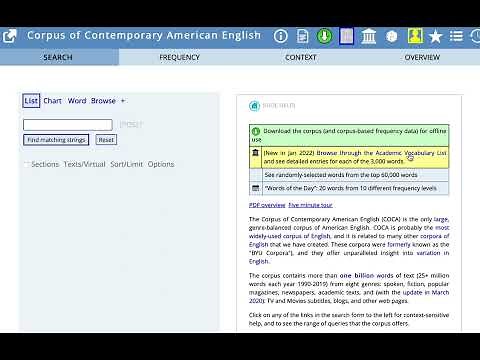Open the PDF overview link
Image resolution: width=480 pixels, height=360 pixels.
(267, 205)
